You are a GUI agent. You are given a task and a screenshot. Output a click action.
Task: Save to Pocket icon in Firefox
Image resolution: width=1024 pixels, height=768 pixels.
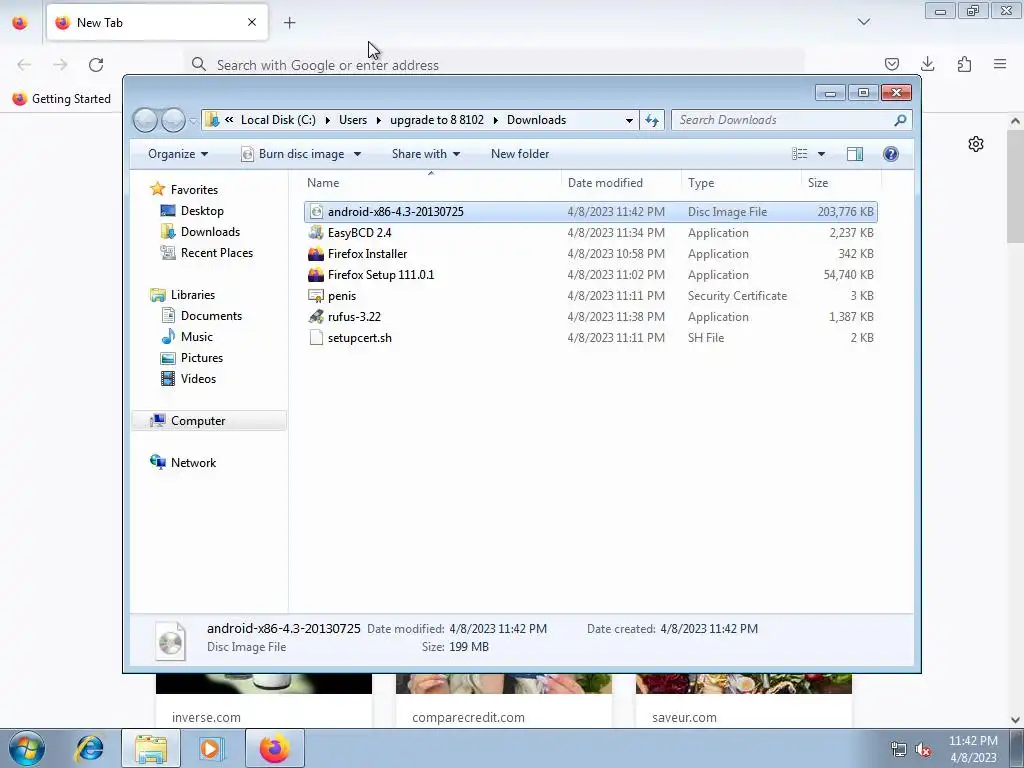pos(891,64)
